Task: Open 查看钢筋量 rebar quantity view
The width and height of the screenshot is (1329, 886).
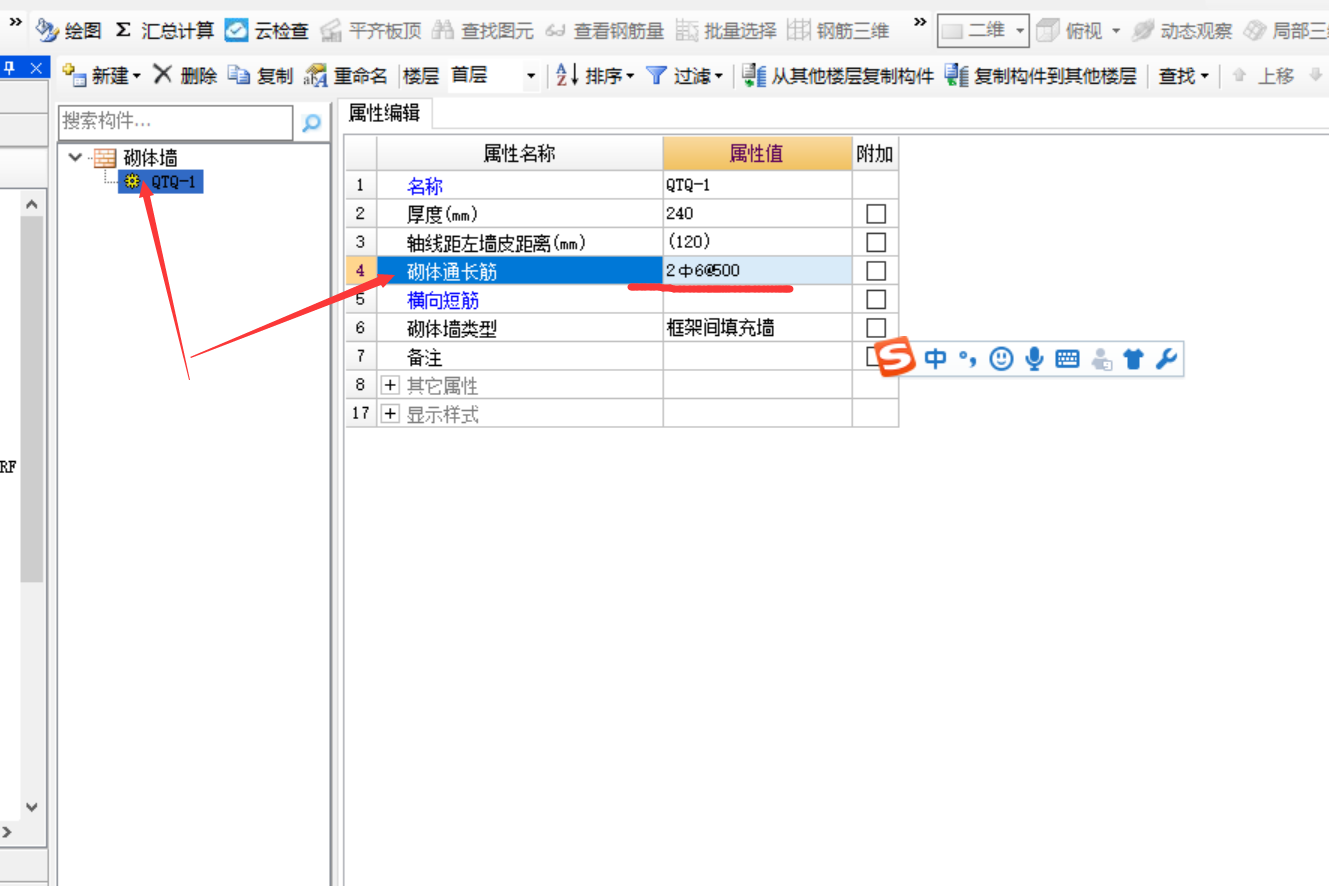Action: tap(605, 31)
